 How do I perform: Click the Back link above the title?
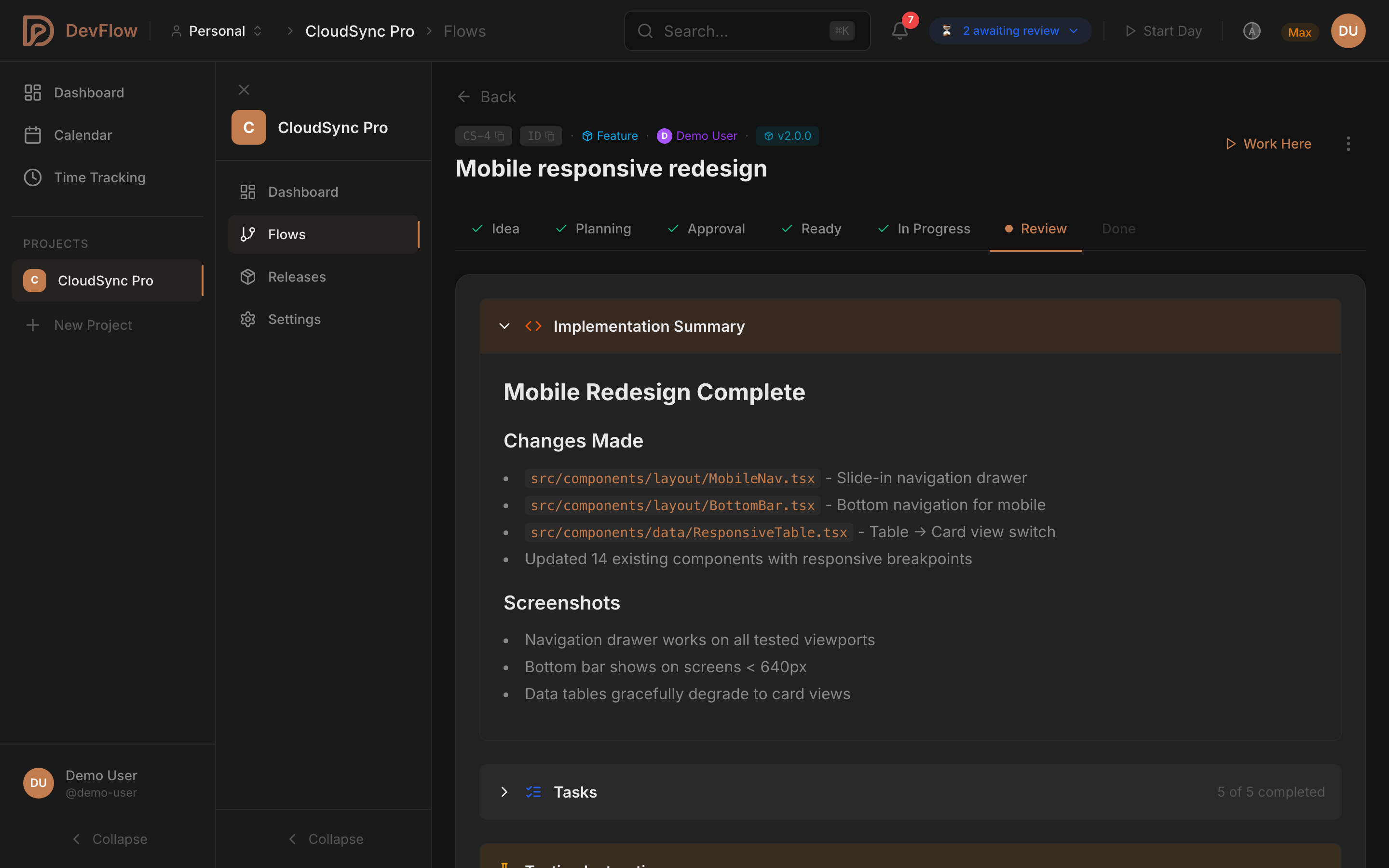[x=486, y=96]
